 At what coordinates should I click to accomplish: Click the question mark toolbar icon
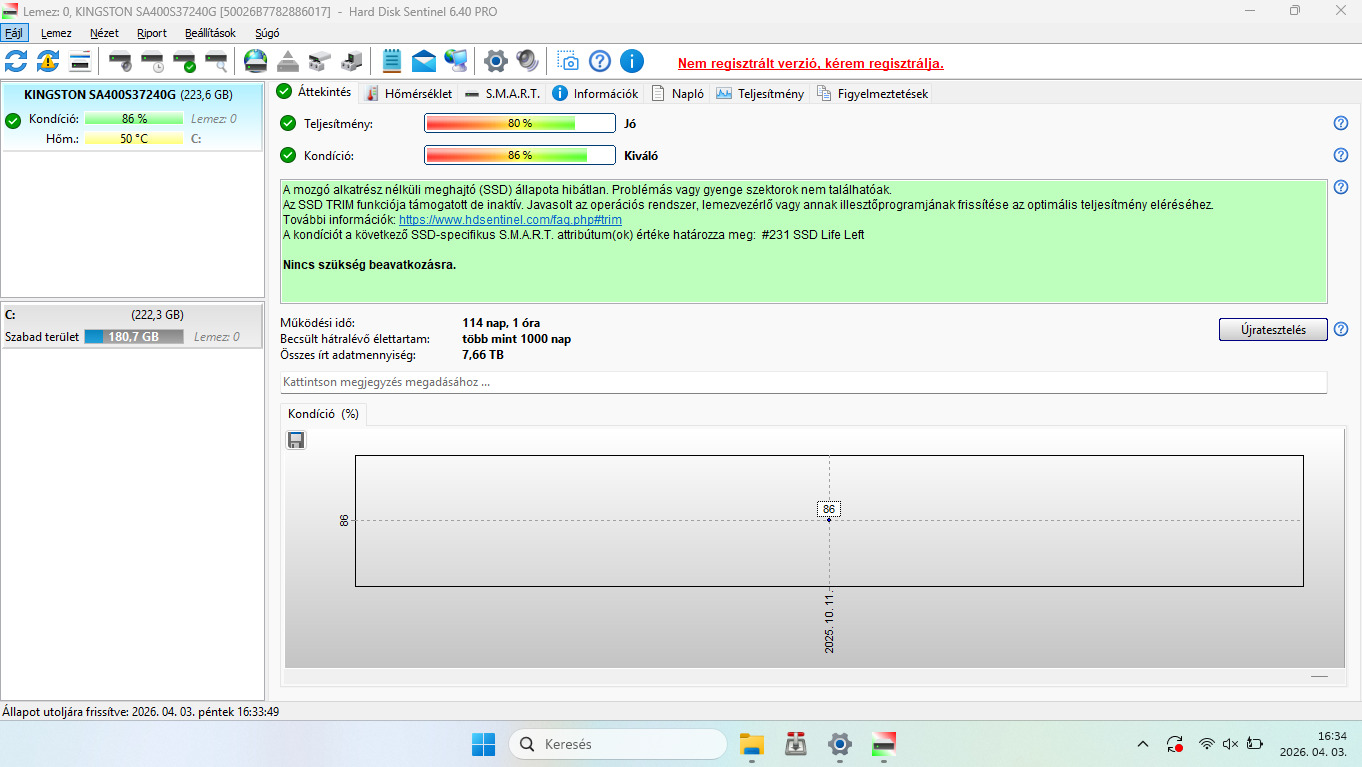click(x=600, y=61)
